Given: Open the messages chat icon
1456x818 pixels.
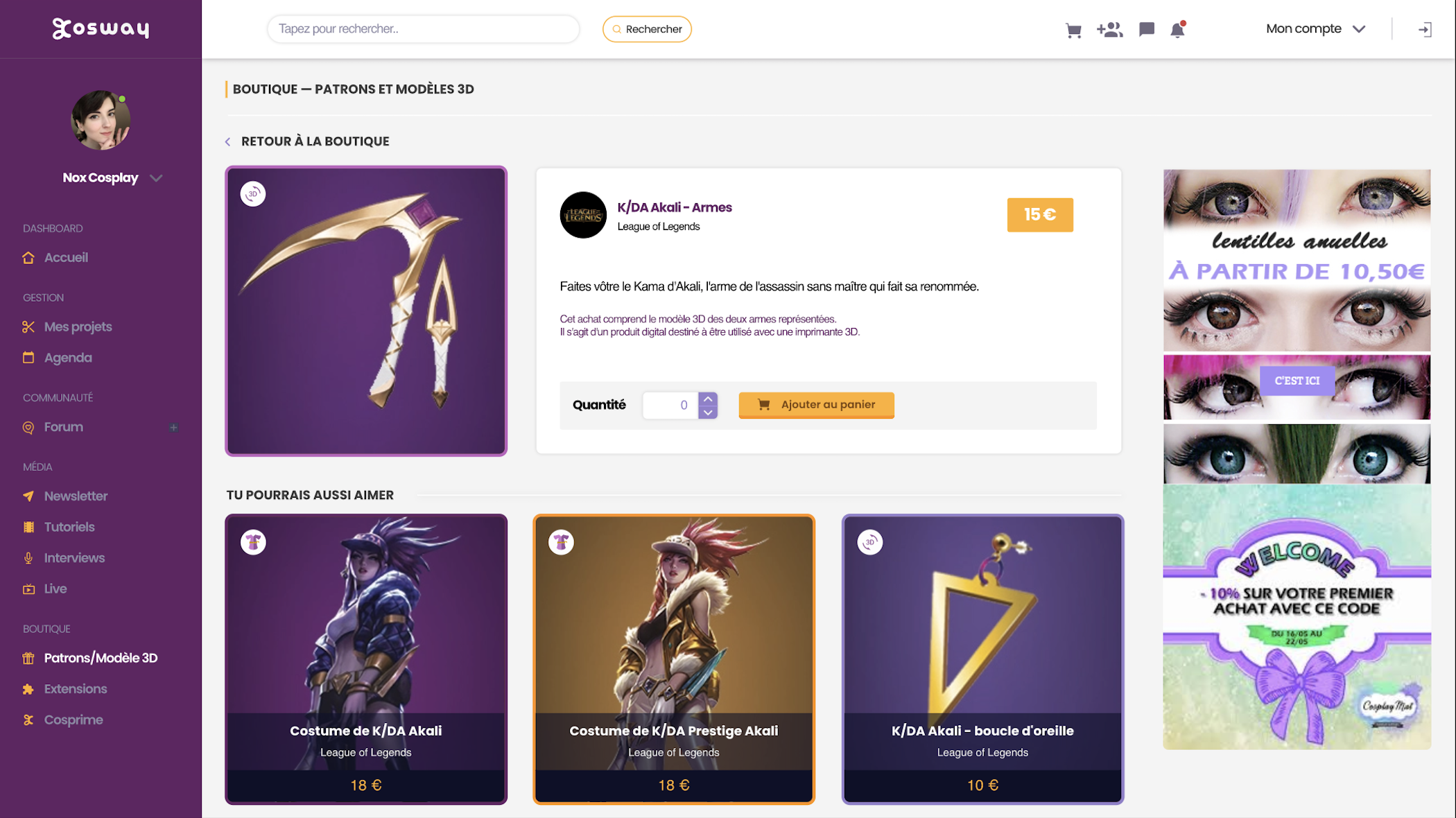Looking at the screenshot, I should pyautogui.click(x=1147, y=29).
